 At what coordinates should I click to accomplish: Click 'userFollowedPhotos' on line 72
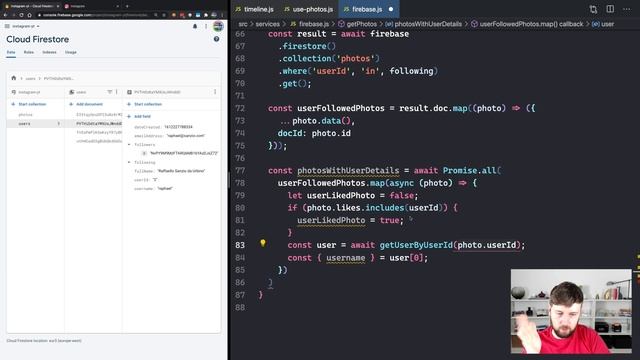pos(341,108)
